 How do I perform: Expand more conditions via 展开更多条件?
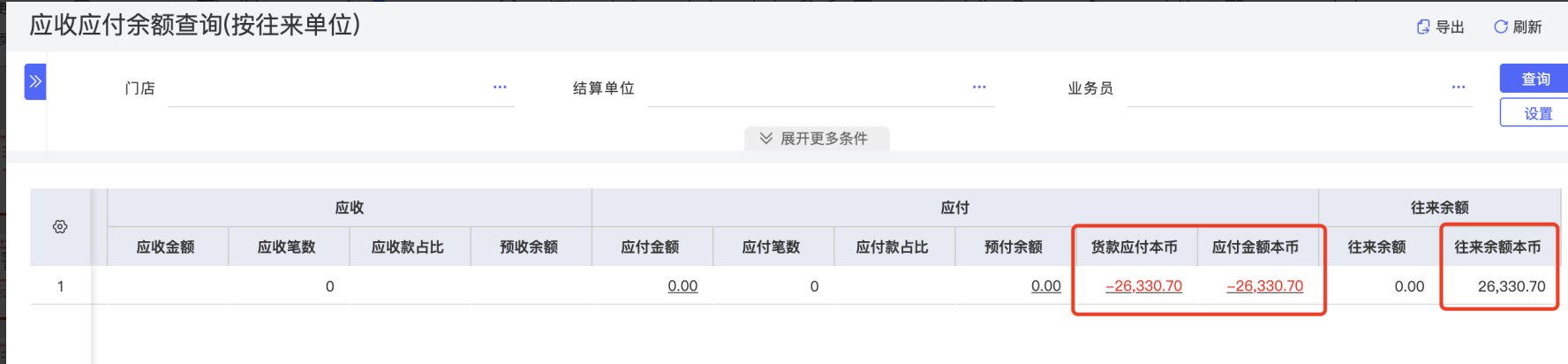tap(816, 139)
